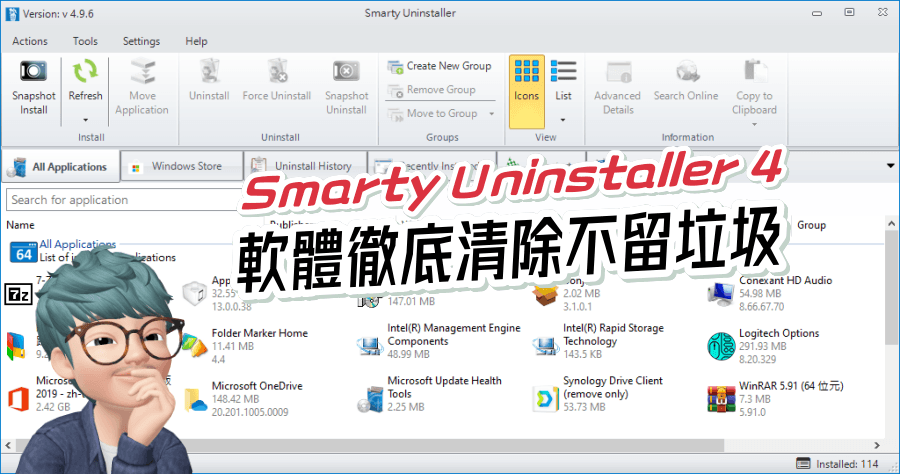Viewport: 900px width, 474px height.
Task: Click the Force Uninstall icon
Action: pyautogui.click(x=277, y=71)
